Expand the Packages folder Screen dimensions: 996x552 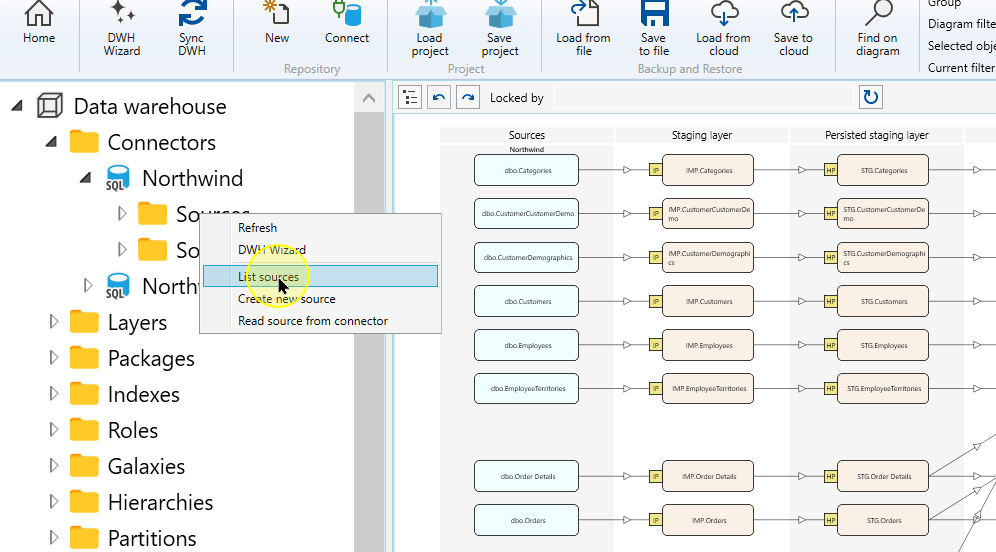(54, 358)
